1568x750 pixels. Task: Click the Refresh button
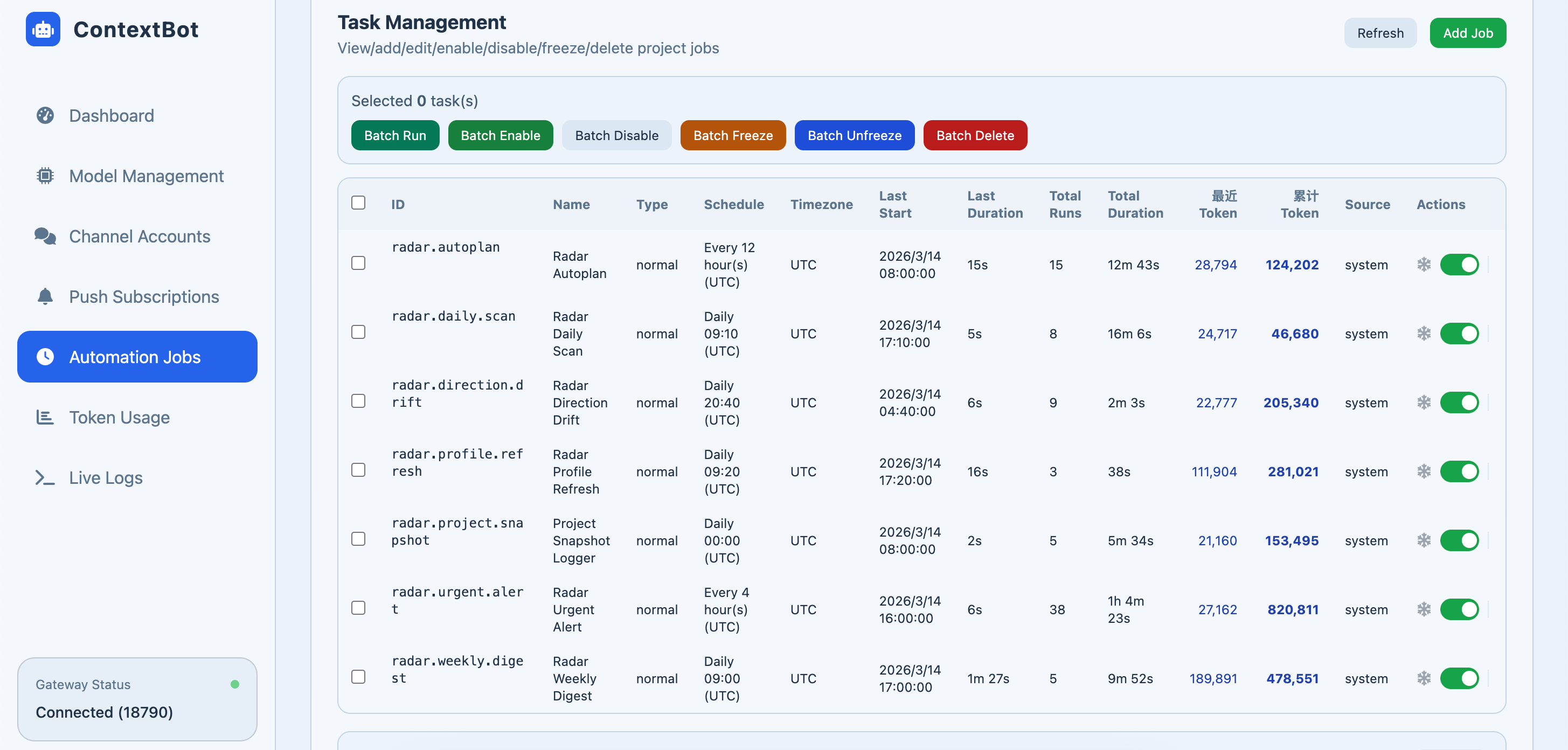click(1380, 33)
